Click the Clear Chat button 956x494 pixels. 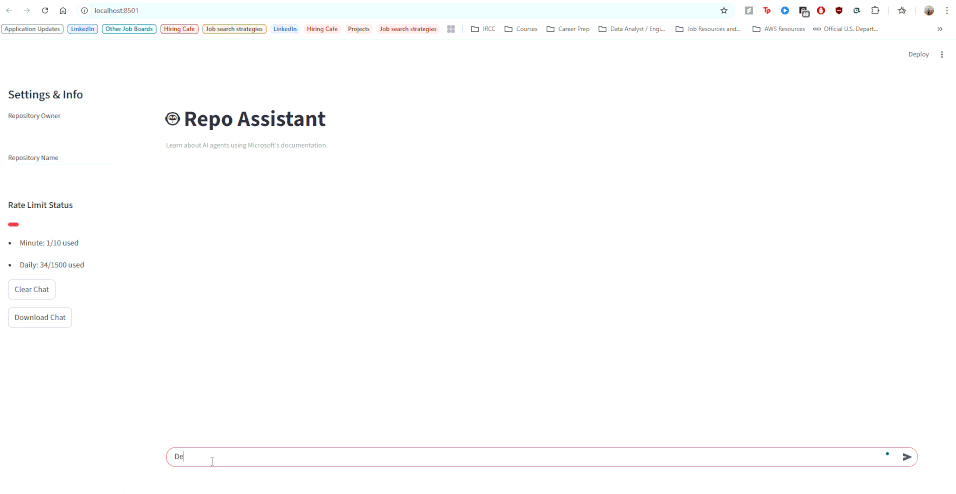(32, 290)
